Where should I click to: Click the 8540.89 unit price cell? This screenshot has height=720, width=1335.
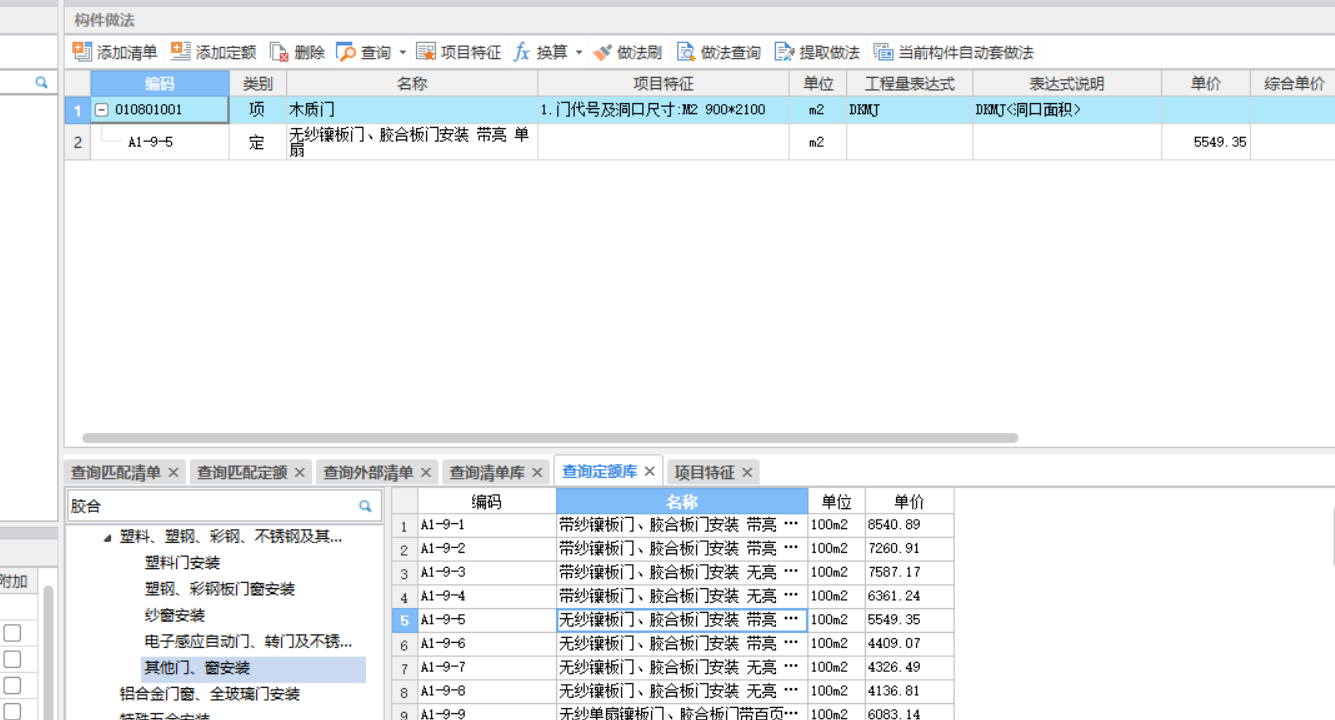(x=909, y=525)
